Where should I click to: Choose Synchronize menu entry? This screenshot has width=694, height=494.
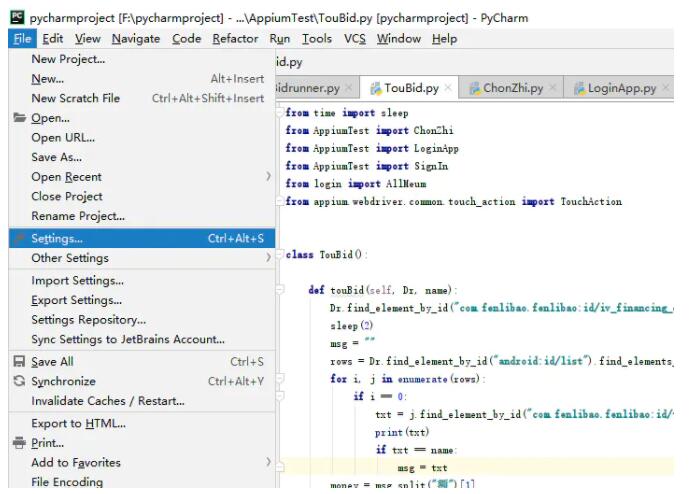click(142, 381)
